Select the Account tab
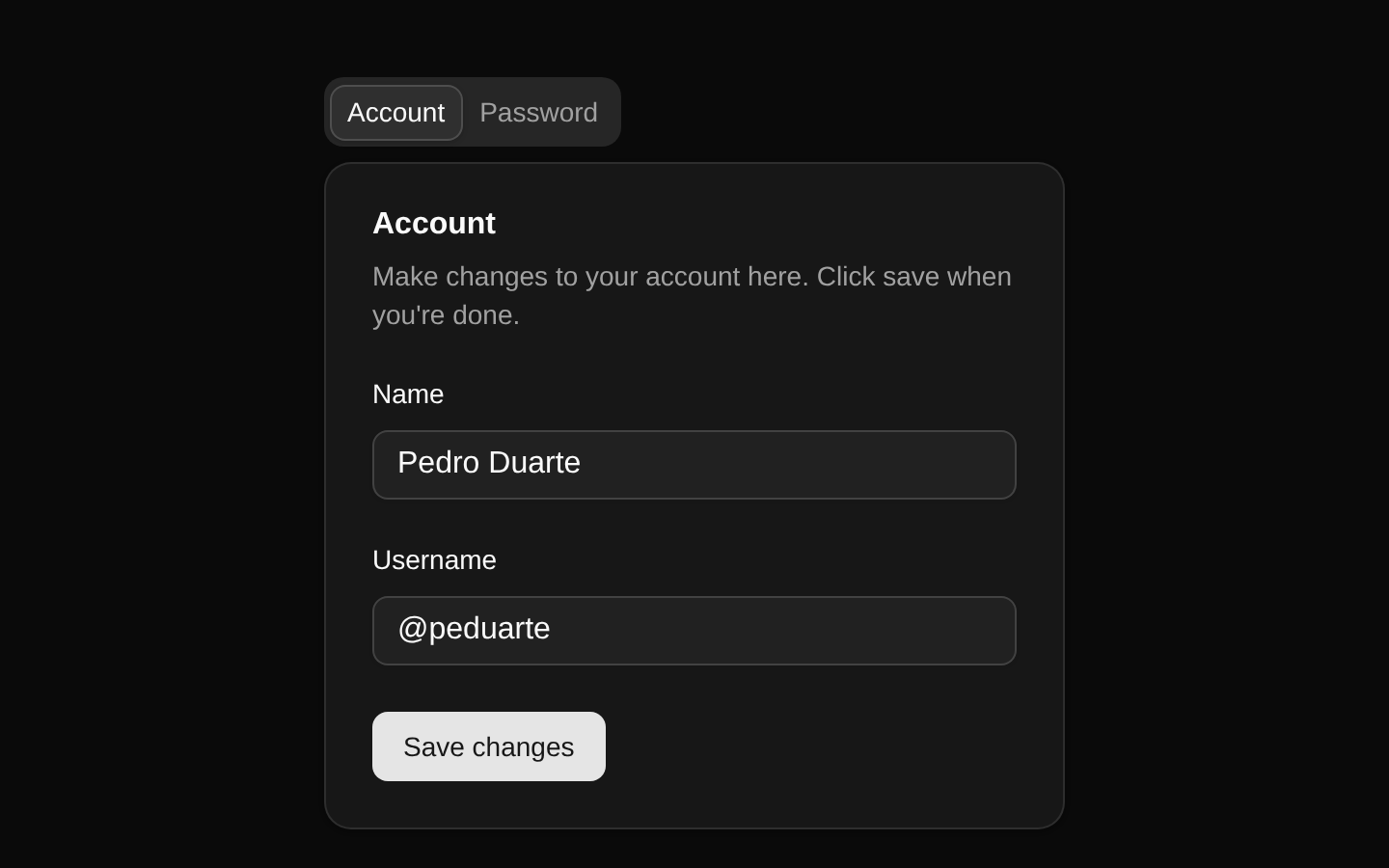Viewport: 1389px width, 868px height. [396, 113]
